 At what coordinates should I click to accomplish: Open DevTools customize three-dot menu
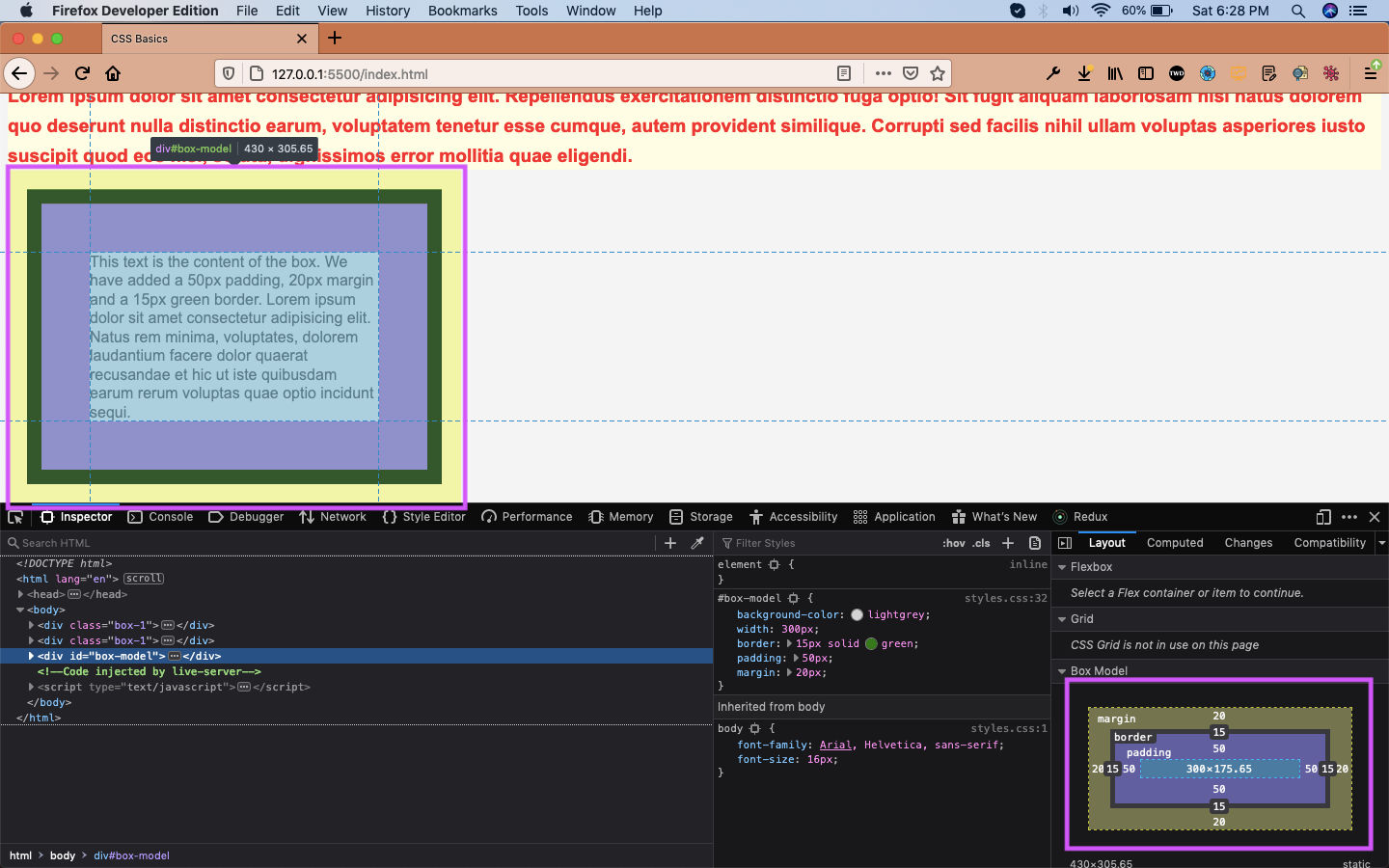click(1349, 517)
